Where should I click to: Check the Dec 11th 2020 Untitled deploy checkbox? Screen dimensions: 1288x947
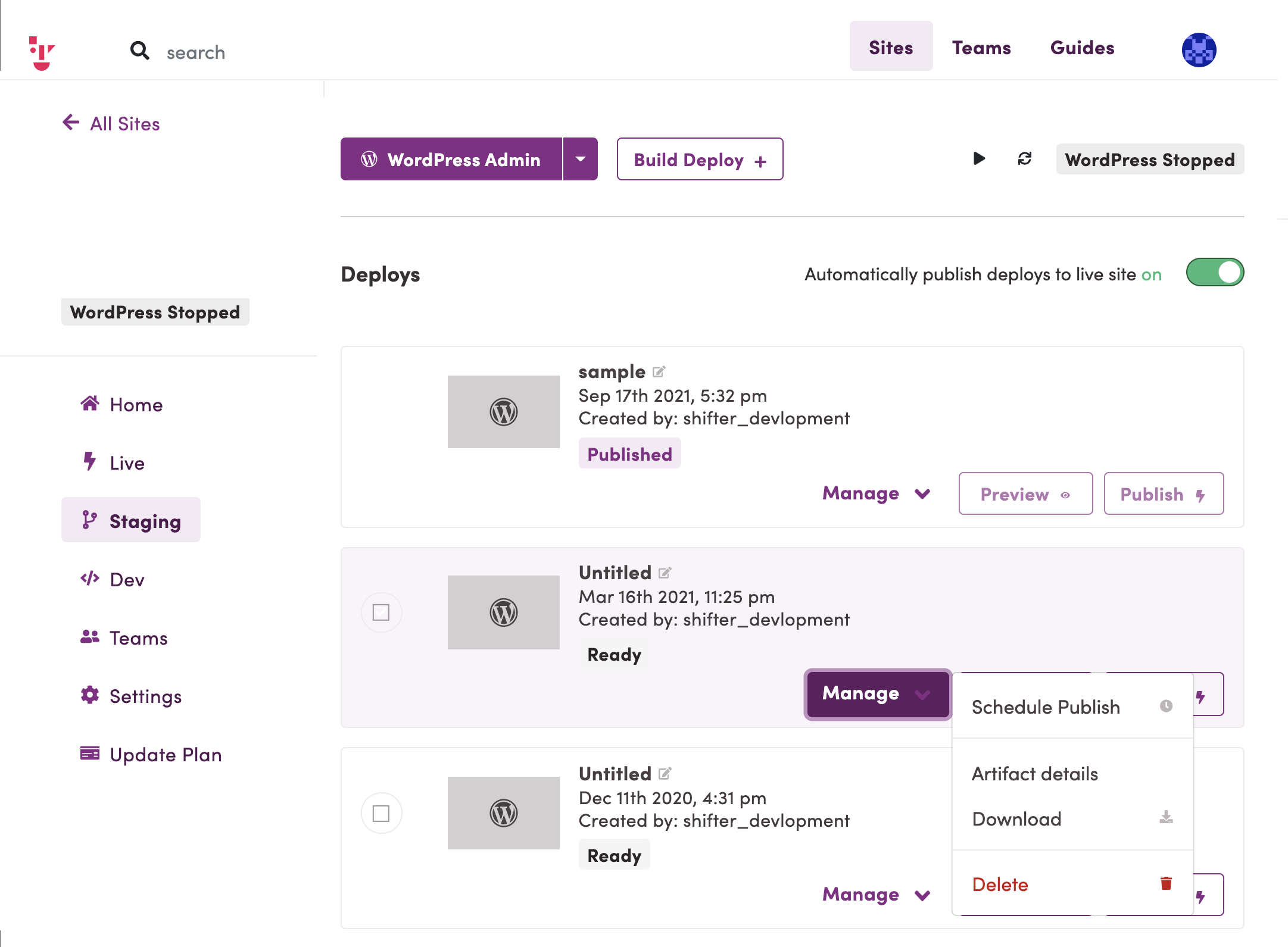pyautogui.click(x=381, y=813)
